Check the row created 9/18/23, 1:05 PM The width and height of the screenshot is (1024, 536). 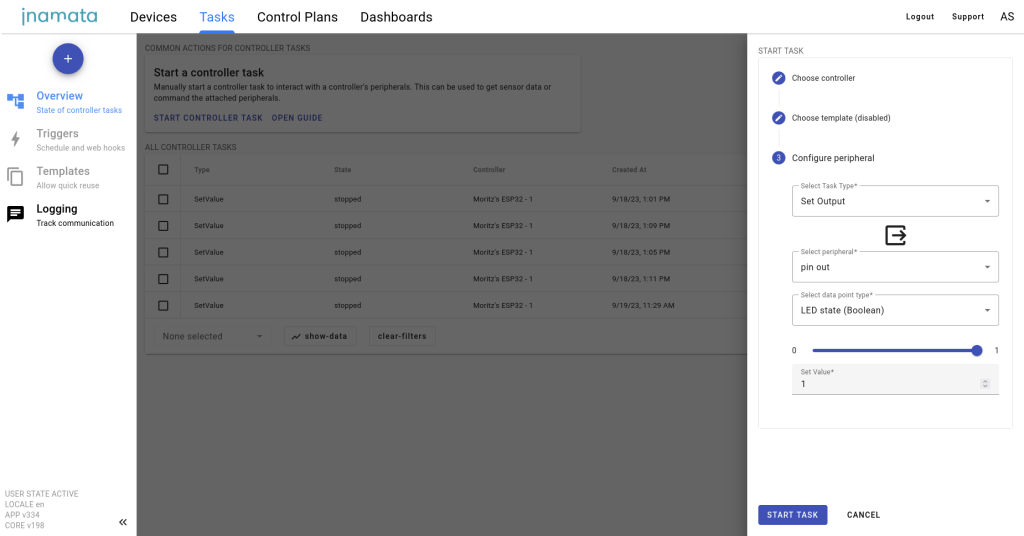pos(163,253)
